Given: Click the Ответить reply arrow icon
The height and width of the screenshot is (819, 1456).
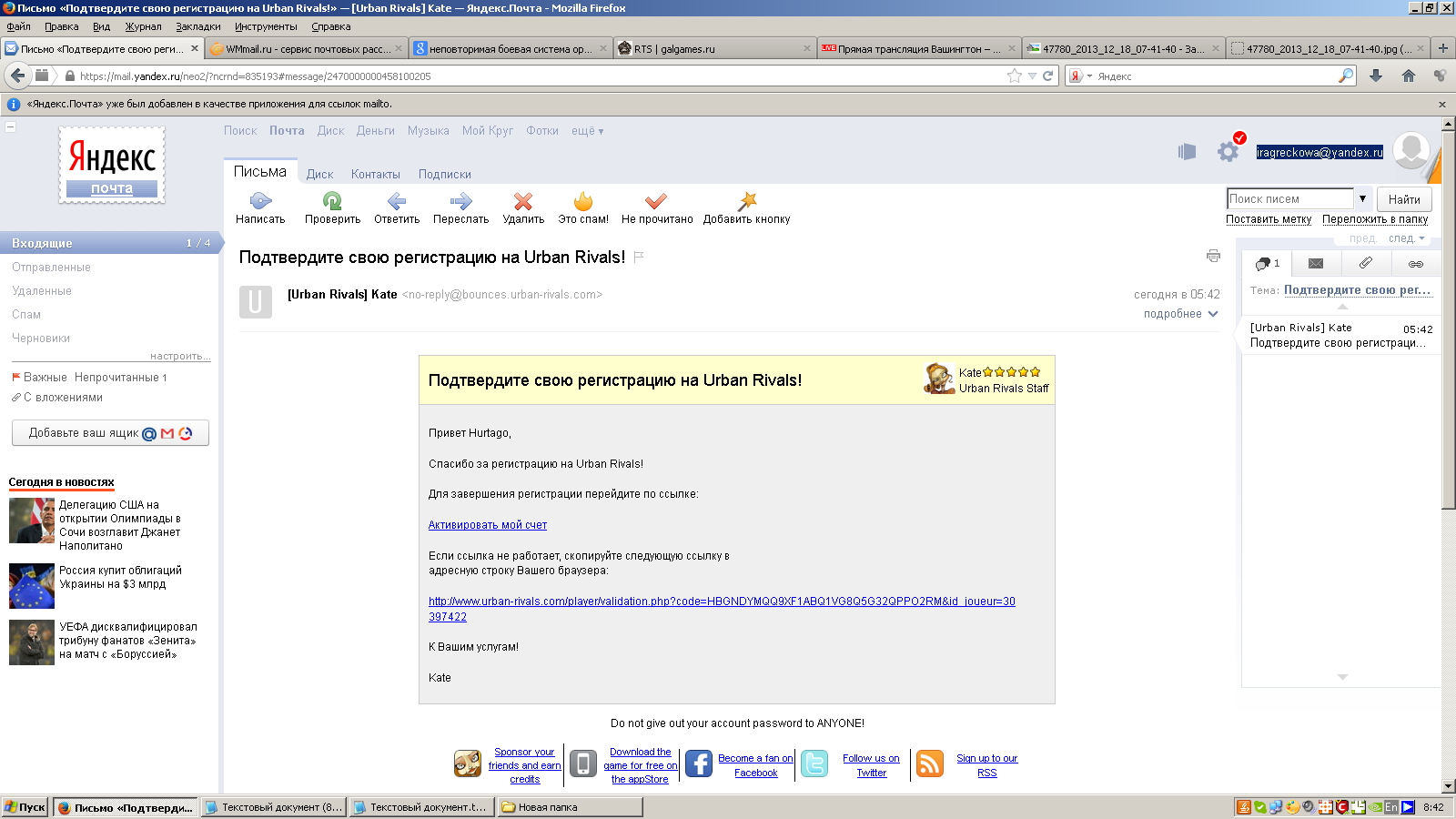Looking at the screenshot, I should [x=397, y=201].
